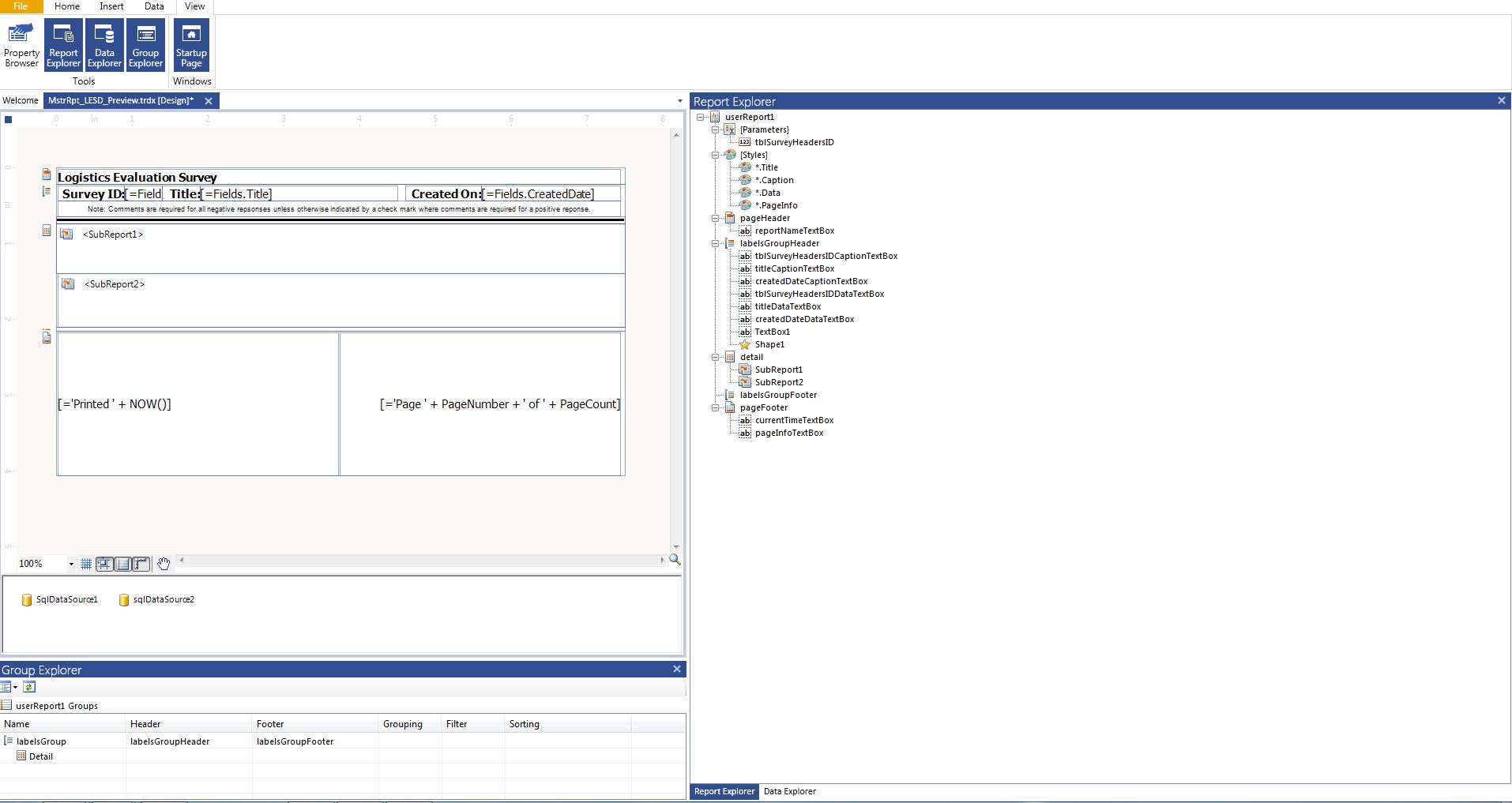Click the Filter column header

coord(474,724)
